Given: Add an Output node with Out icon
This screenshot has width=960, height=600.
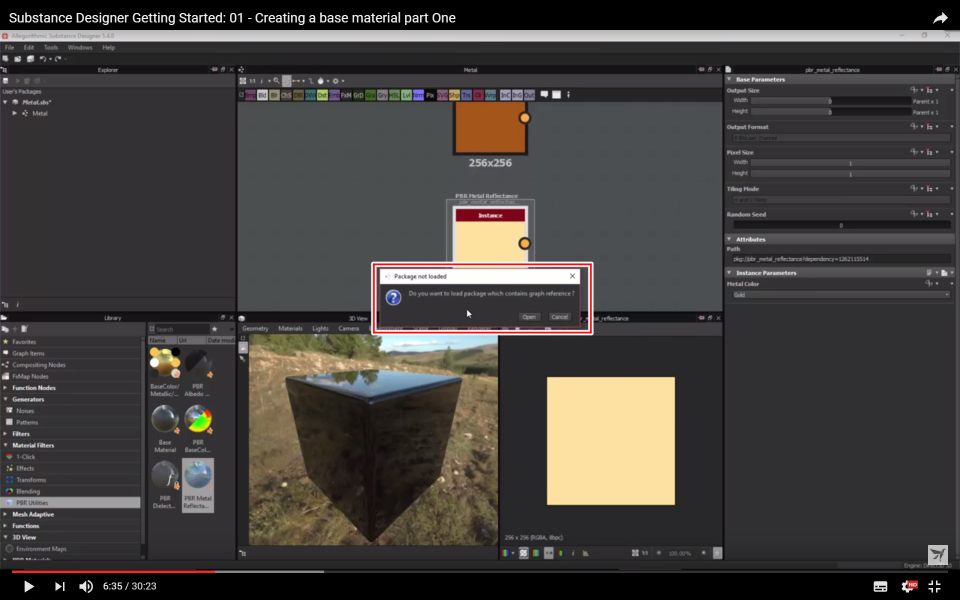Looking at the screenshot, I should (529, 96).
